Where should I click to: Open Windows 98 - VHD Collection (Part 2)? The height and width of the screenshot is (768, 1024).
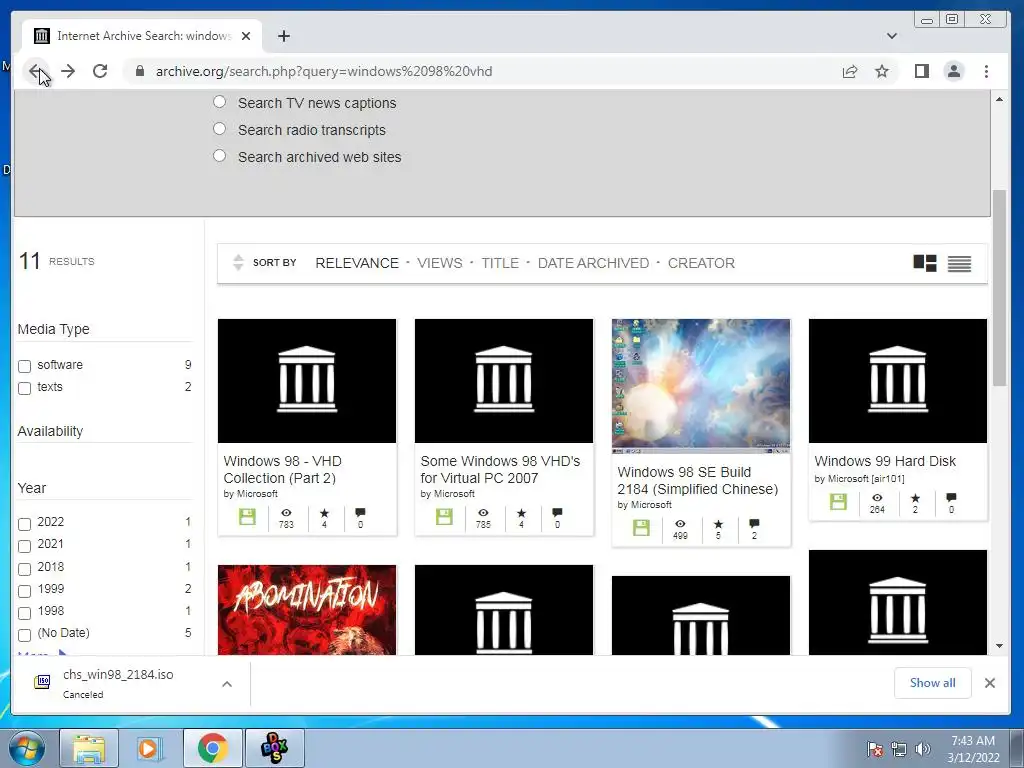point(283,470)
